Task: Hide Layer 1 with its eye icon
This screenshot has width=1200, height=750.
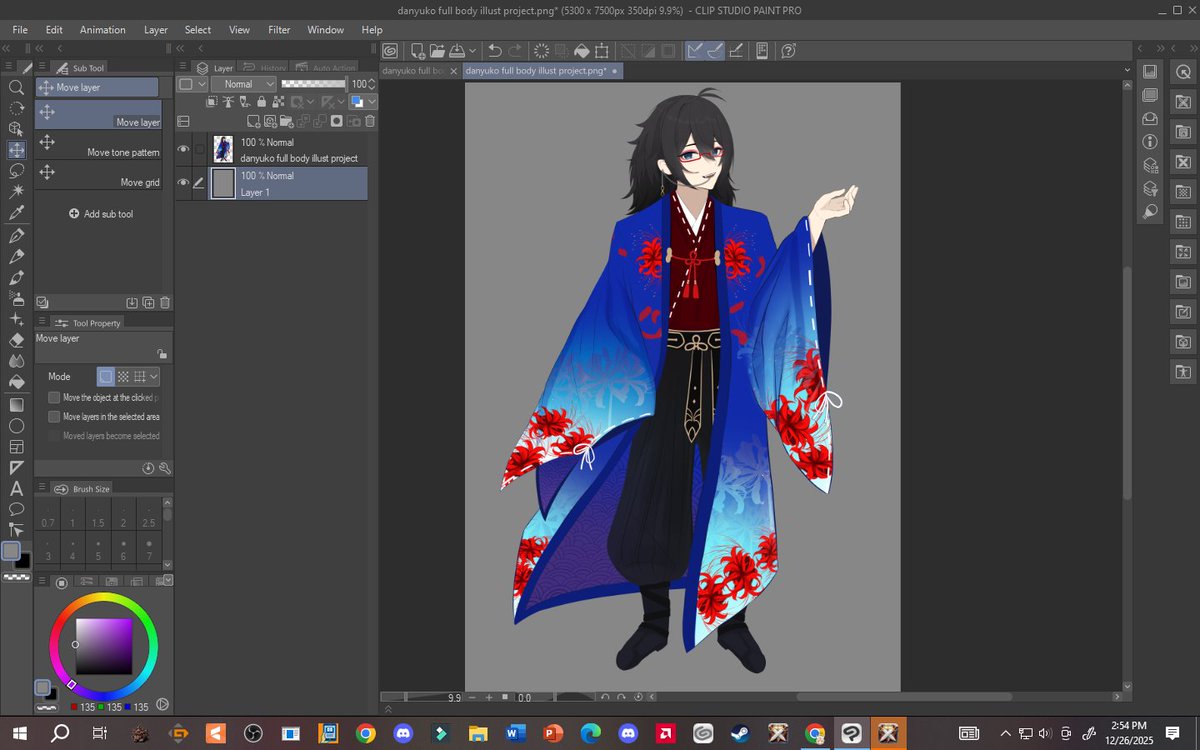Action: (x=183, y=183)
